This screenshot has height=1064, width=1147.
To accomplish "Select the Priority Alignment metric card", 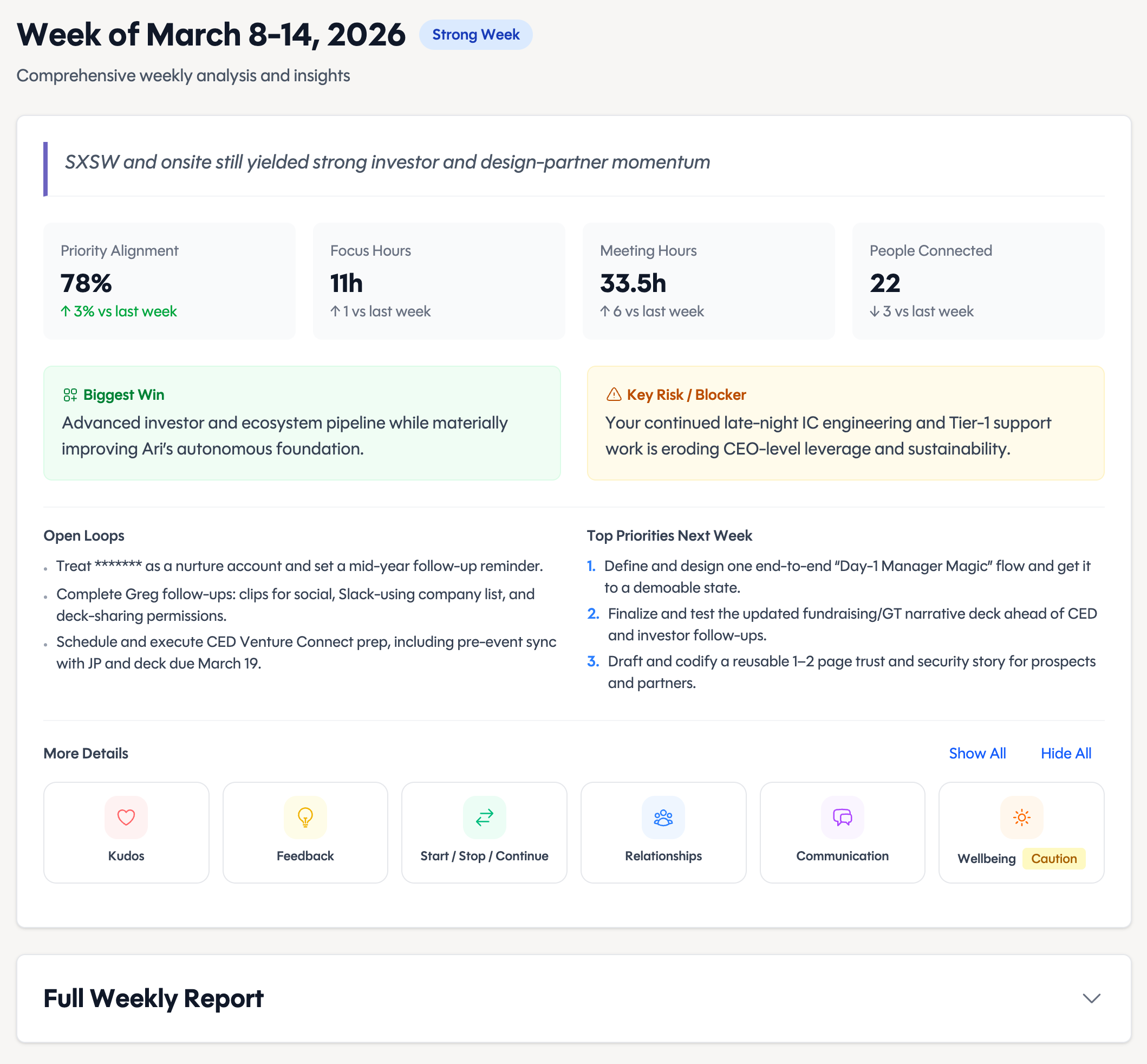I will (169, 281).
